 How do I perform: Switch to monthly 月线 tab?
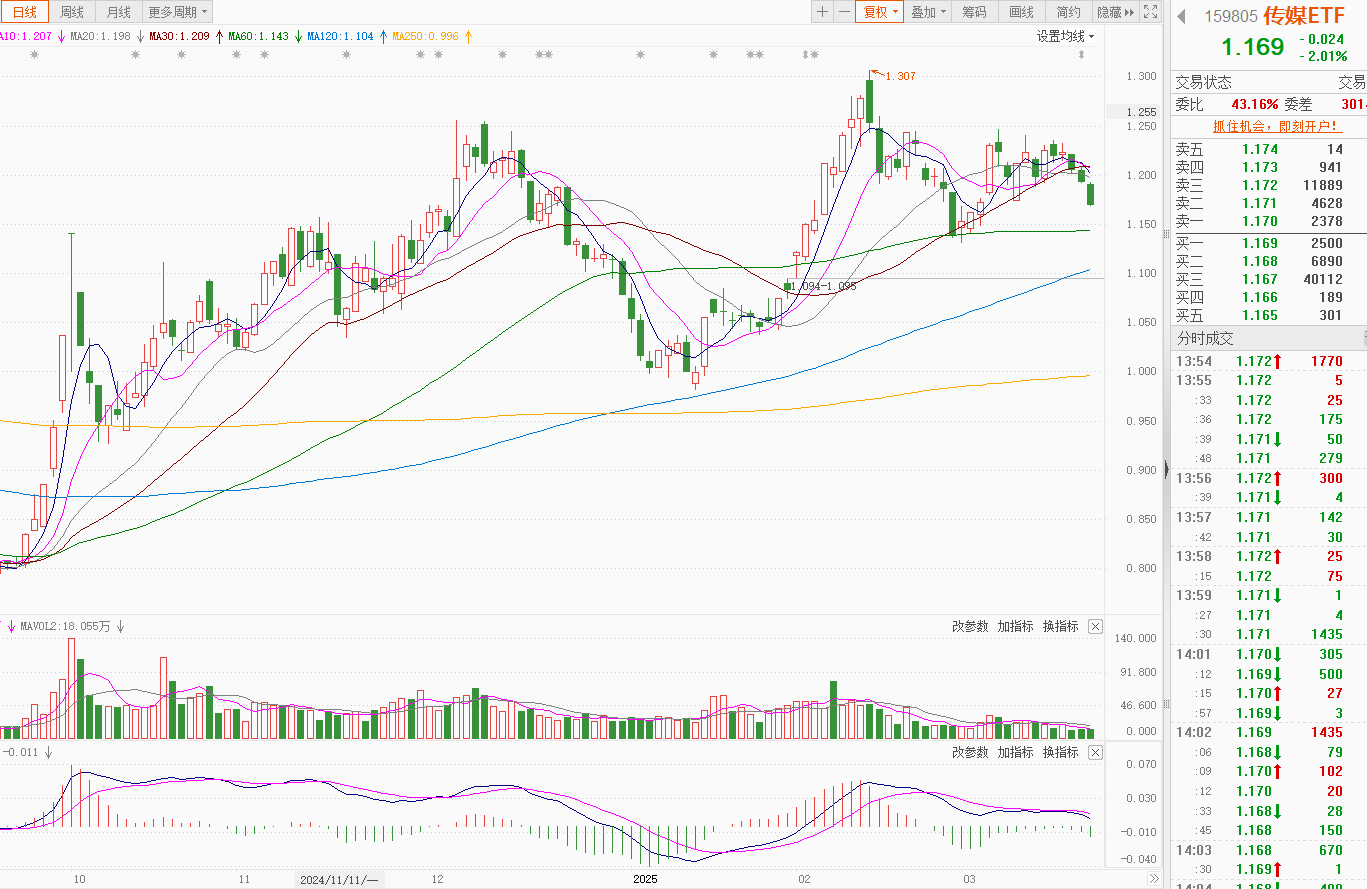(x=118, y=12)
